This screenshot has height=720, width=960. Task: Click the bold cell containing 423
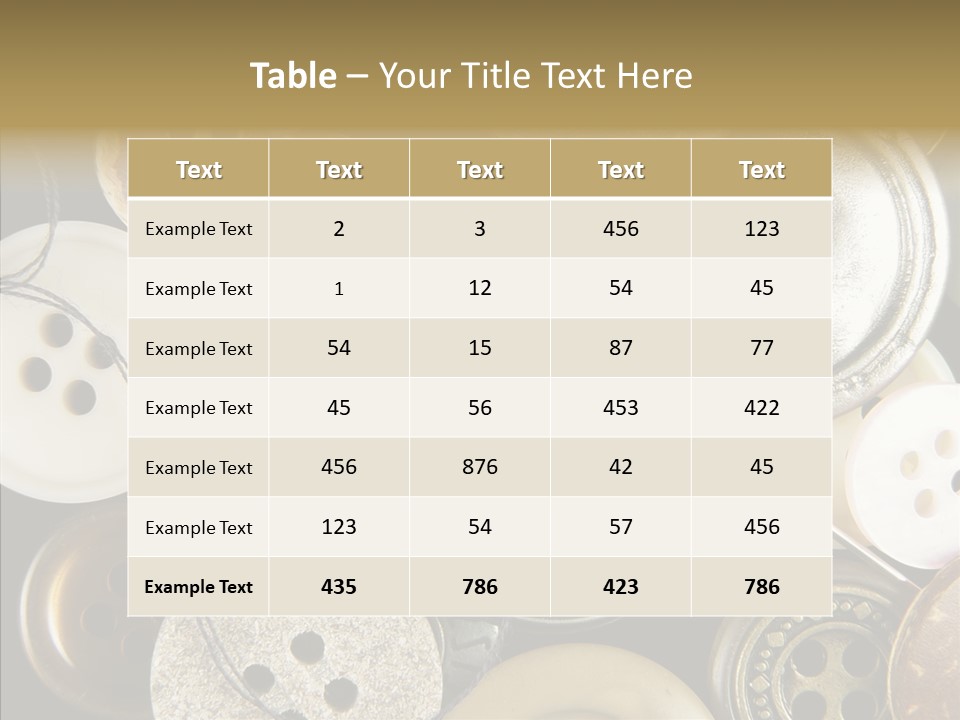click(x=621, y=587)
